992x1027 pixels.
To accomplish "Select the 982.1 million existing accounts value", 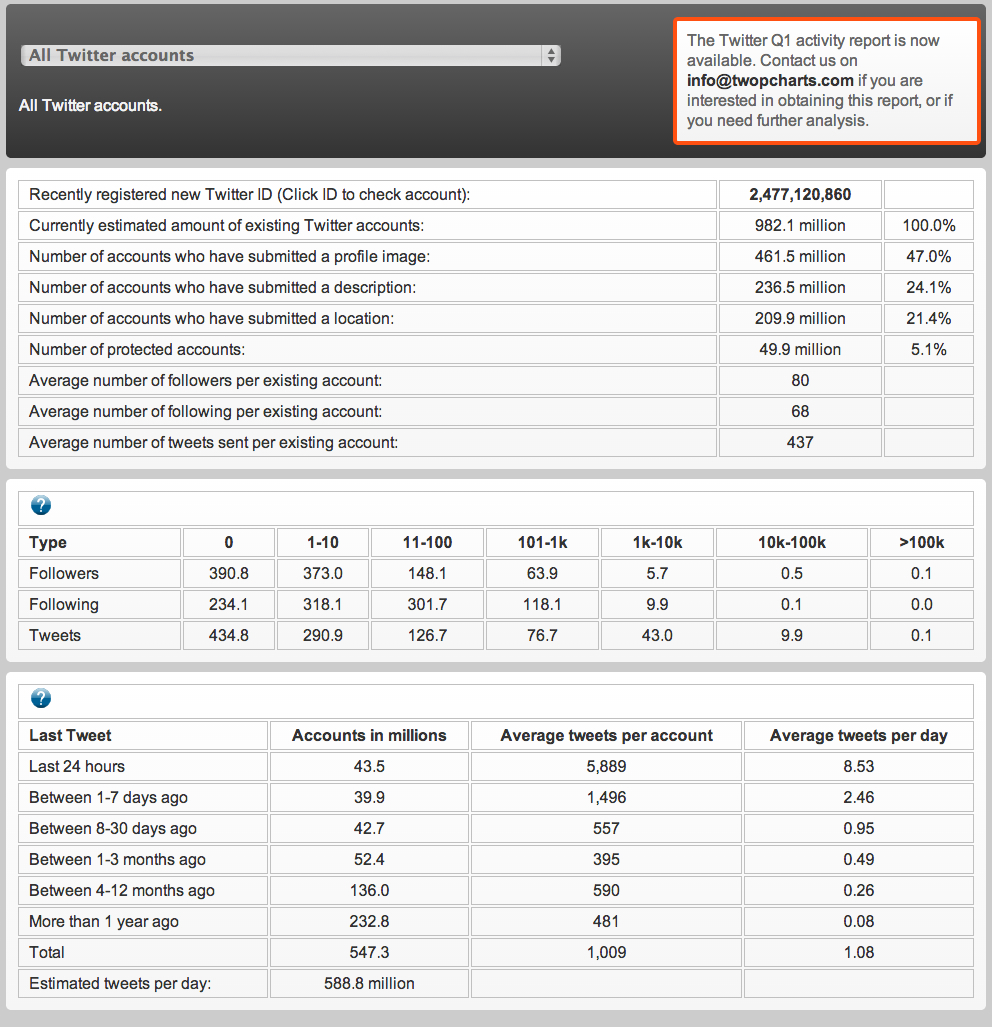I will (x=800, y=225).
